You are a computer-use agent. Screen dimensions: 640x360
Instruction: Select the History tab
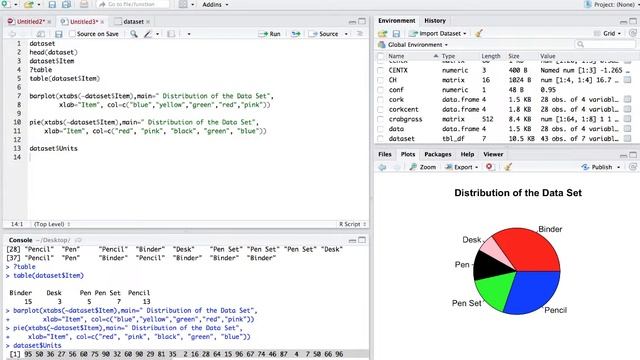435,20
